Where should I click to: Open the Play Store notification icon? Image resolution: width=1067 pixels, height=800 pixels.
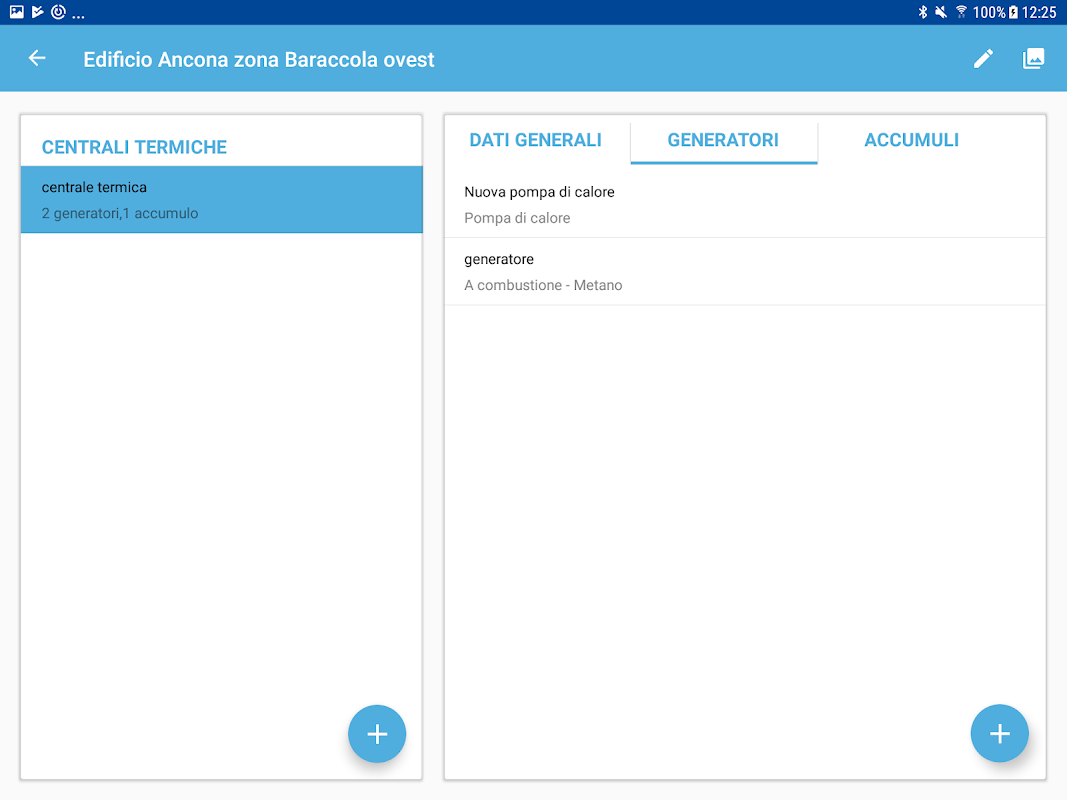[x=37, y=12]
